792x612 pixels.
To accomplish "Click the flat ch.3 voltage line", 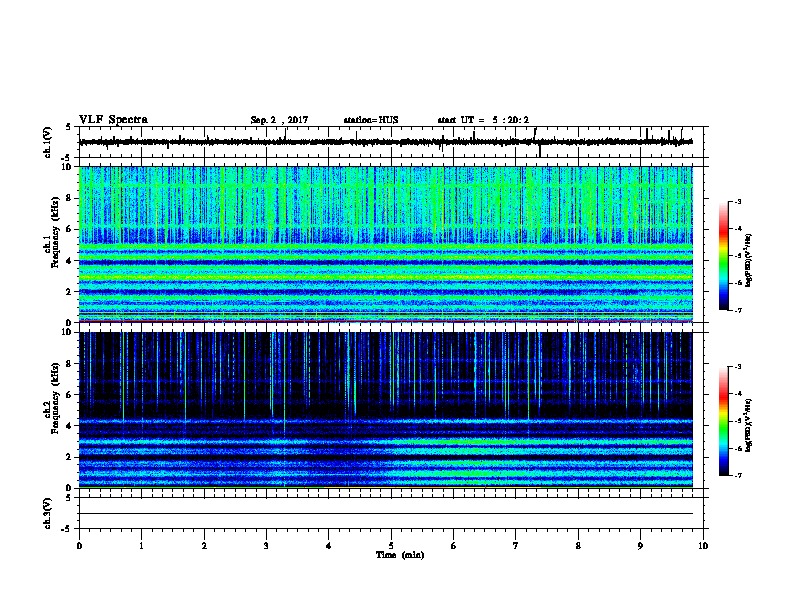I will [x=386, y=514].
